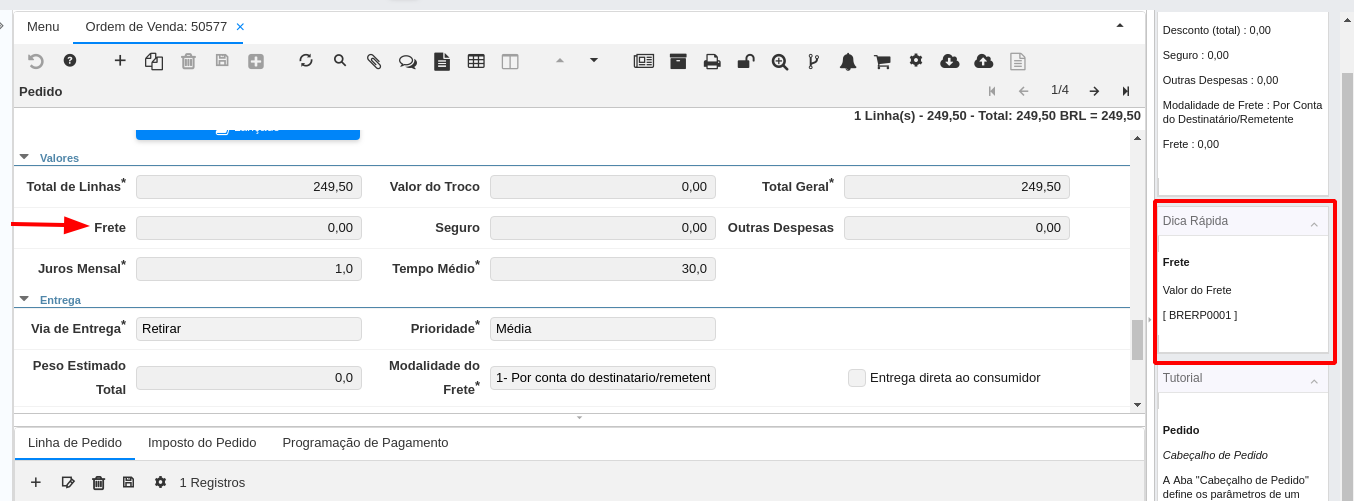
Task: Click the zoom across magnifier icon
Action: pos(780,61)
